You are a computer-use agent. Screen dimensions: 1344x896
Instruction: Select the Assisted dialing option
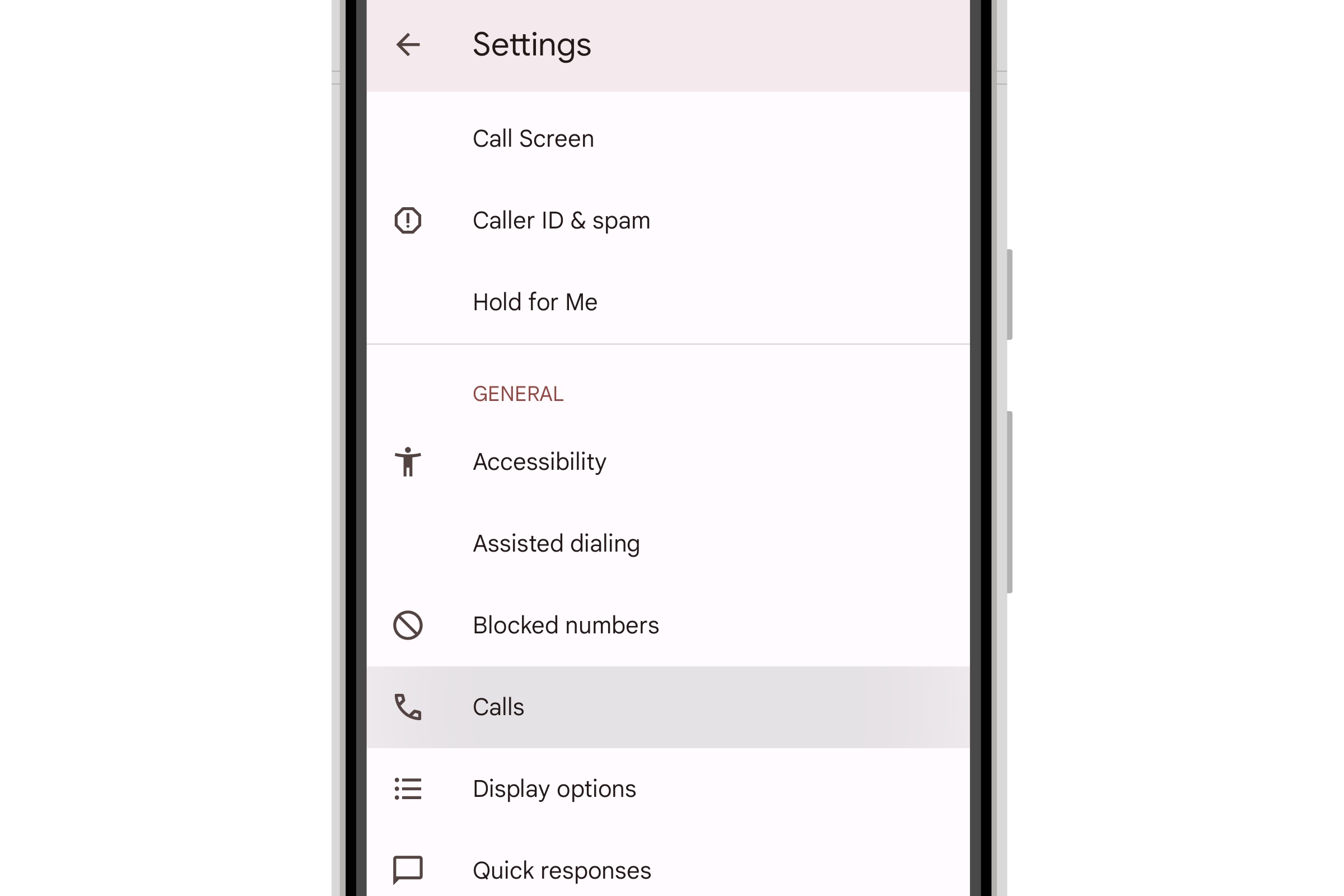tap(556, 543)
